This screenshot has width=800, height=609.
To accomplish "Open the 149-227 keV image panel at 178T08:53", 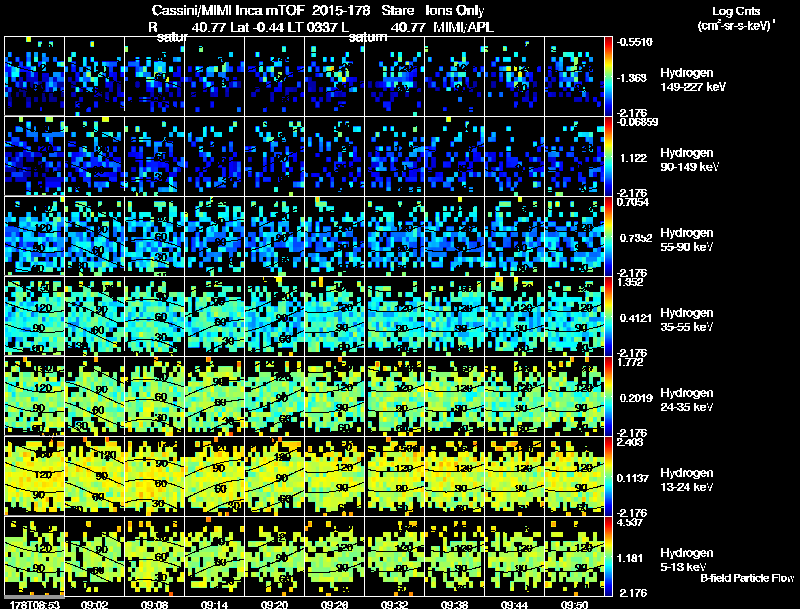I will (x=34, y=76).
